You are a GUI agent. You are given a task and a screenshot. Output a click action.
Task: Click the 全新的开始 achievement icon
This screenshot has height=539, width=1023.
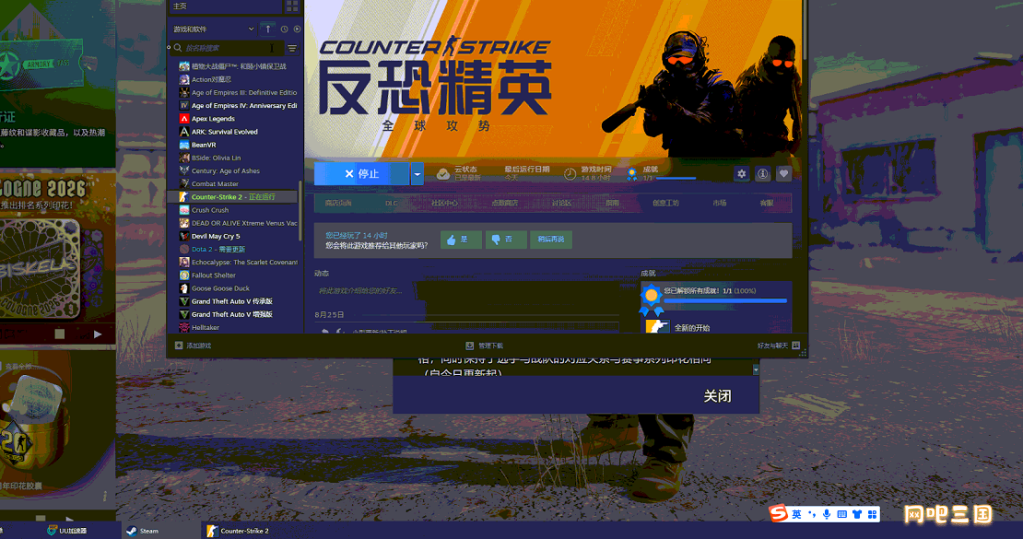(x=656, y=327)
